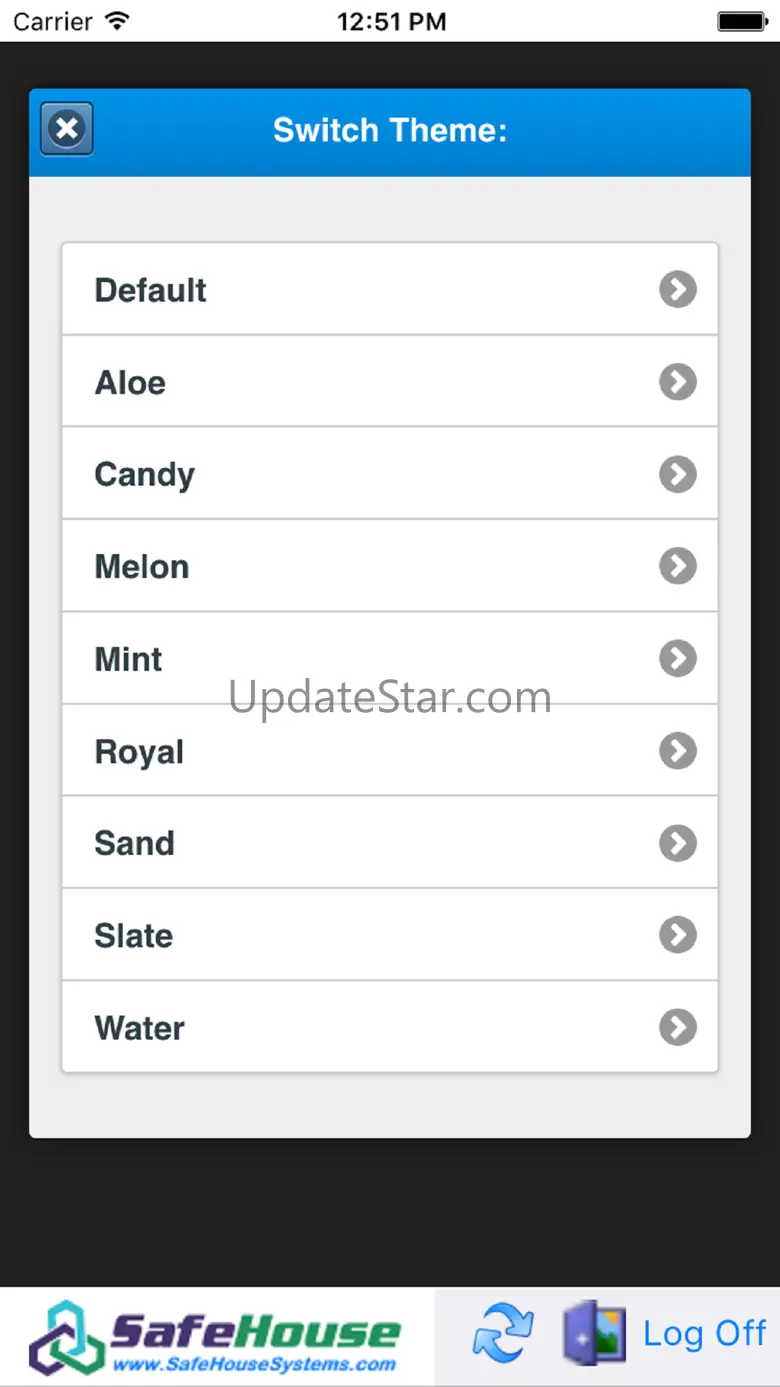Screen dimensions: 780x1387
Task: Click the chevron on the Slate row
Action: (x=677, y=936)
